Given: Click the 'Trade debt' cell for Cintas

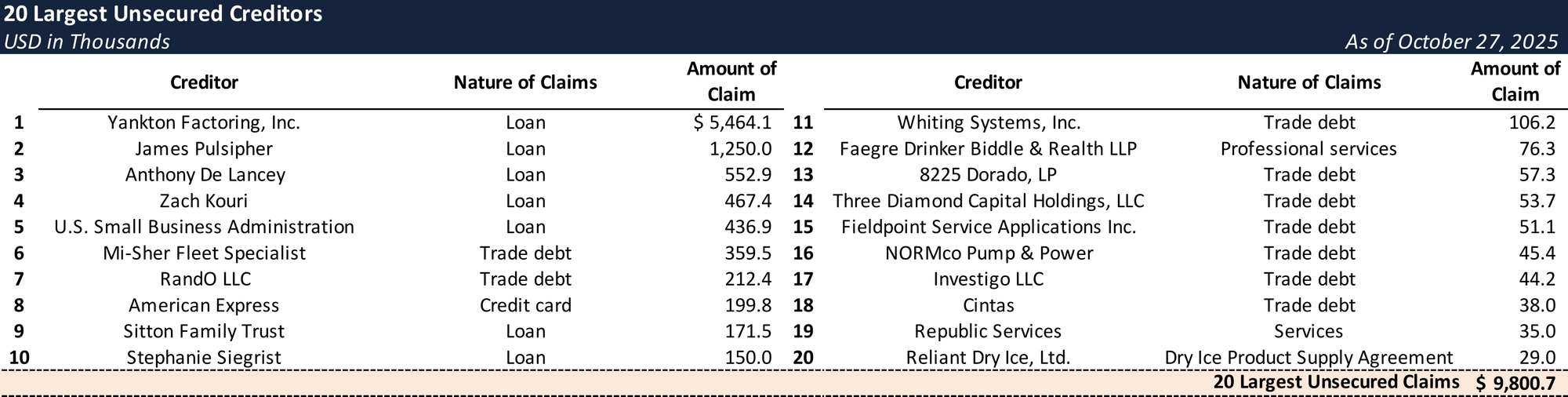Looking at the screenshot, I should click(1309, 305).
